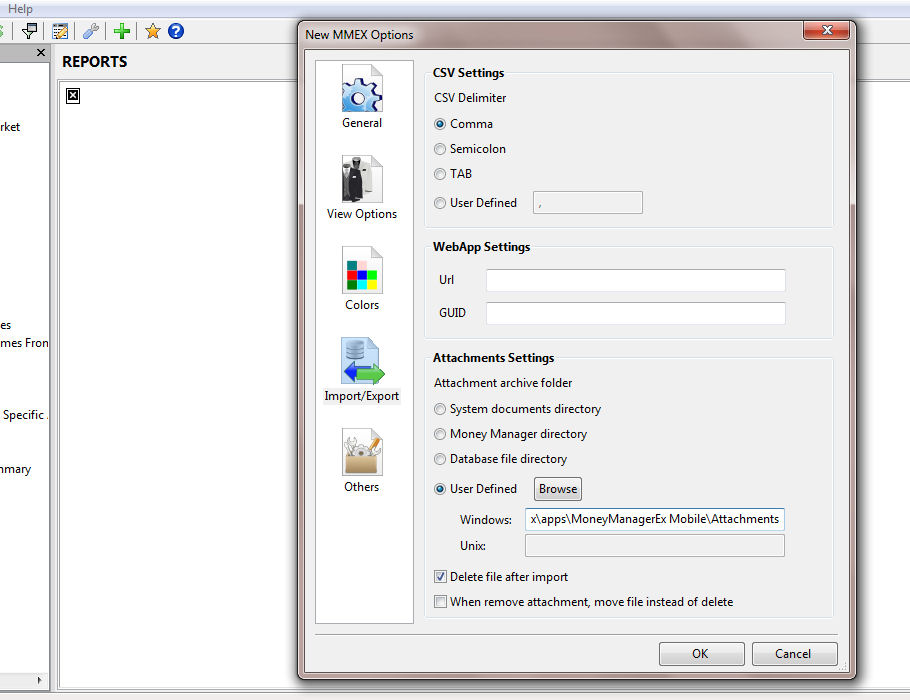Click the wrench options toolbar icon
The height and width of the screenshot is (700, 910).
click(x=91, y=31)
